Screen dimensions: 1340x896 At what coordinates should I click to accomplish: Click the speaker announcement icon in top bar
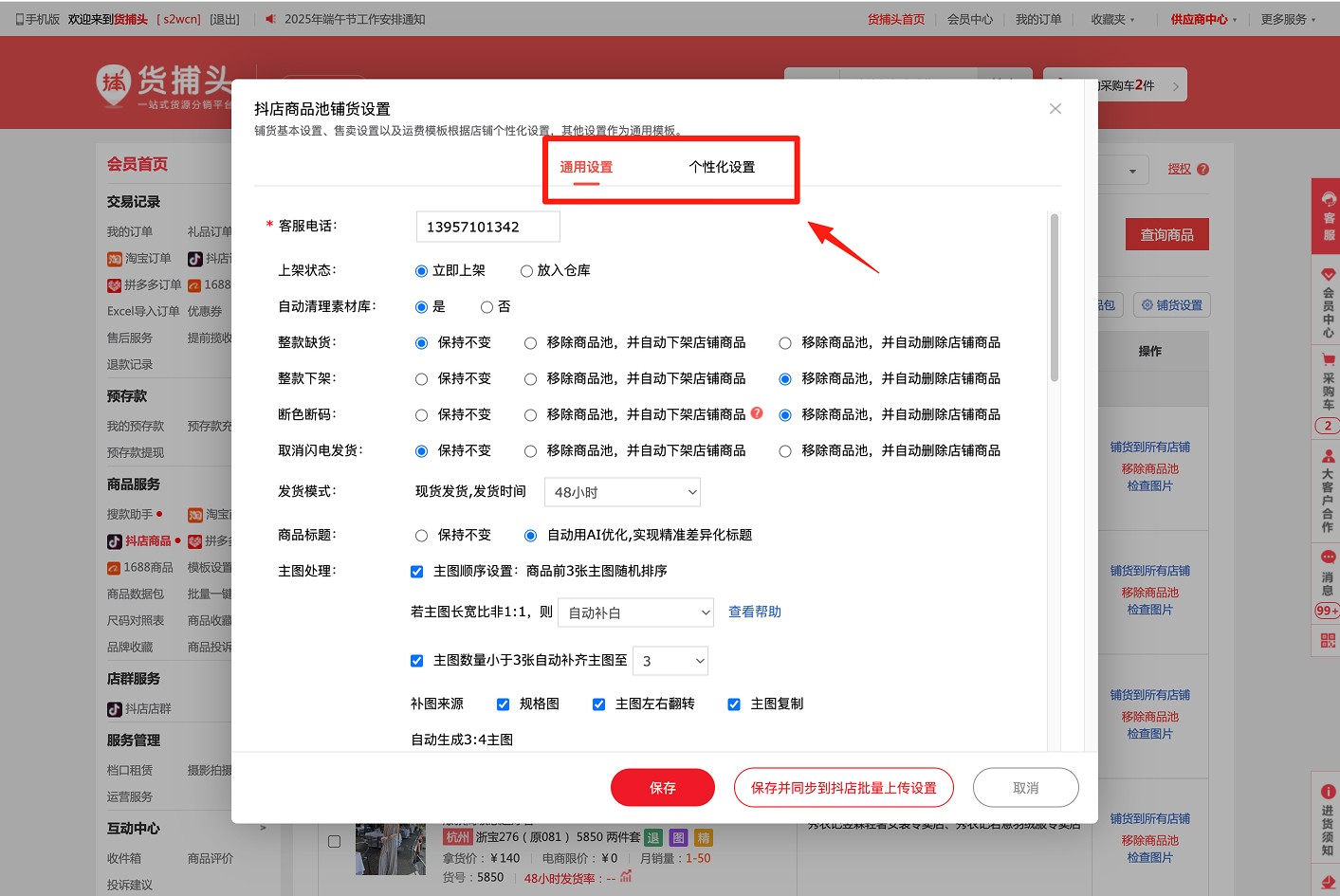(270, 19)
